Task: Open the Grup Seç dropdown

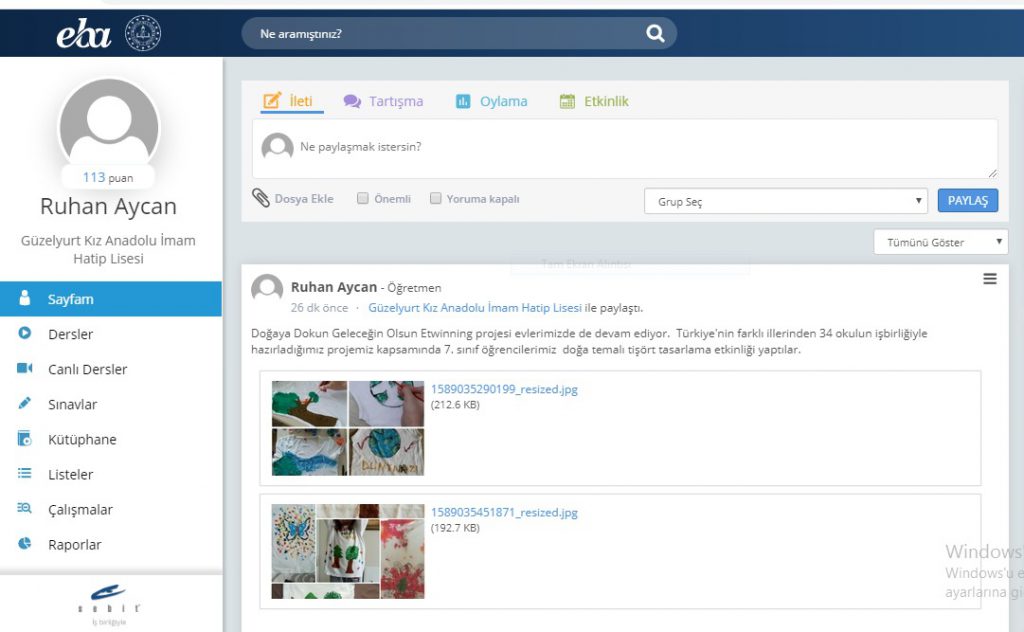Action: pos(785,200)
